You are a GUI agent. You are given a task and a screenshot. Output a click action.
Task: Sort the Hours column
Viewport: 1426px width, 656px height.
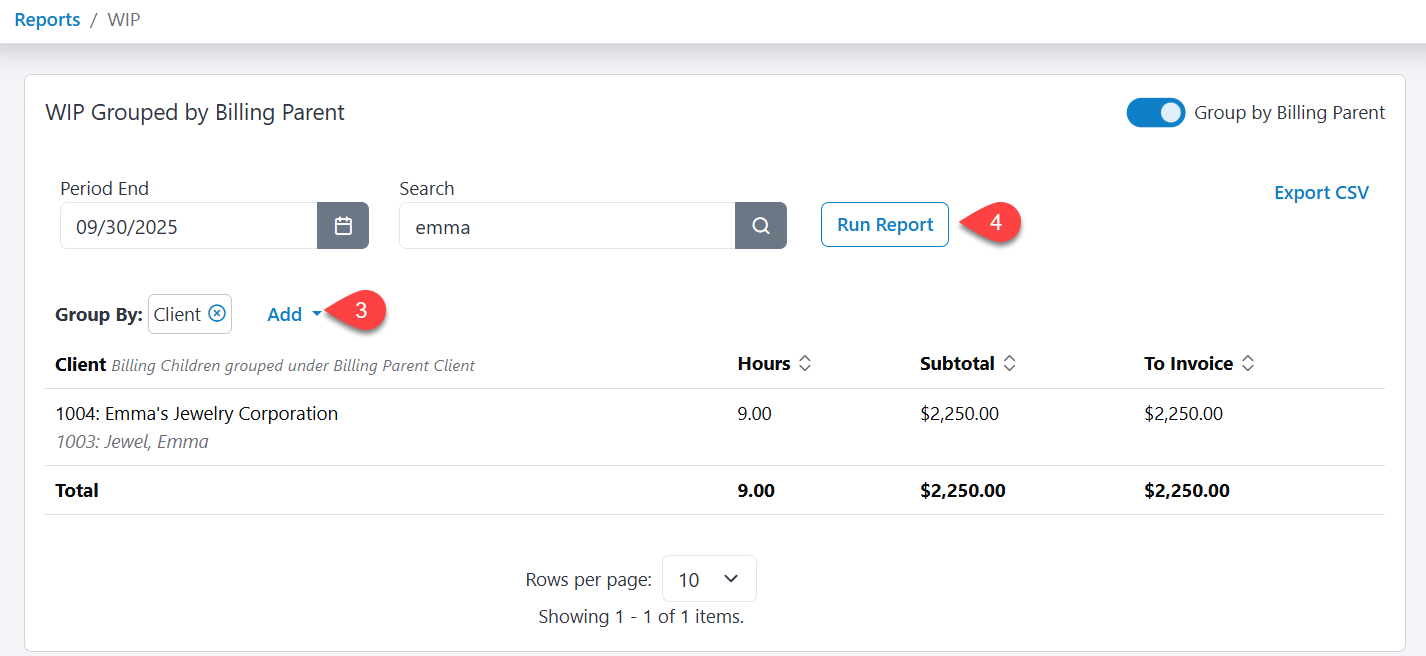(x=806, y=363)
